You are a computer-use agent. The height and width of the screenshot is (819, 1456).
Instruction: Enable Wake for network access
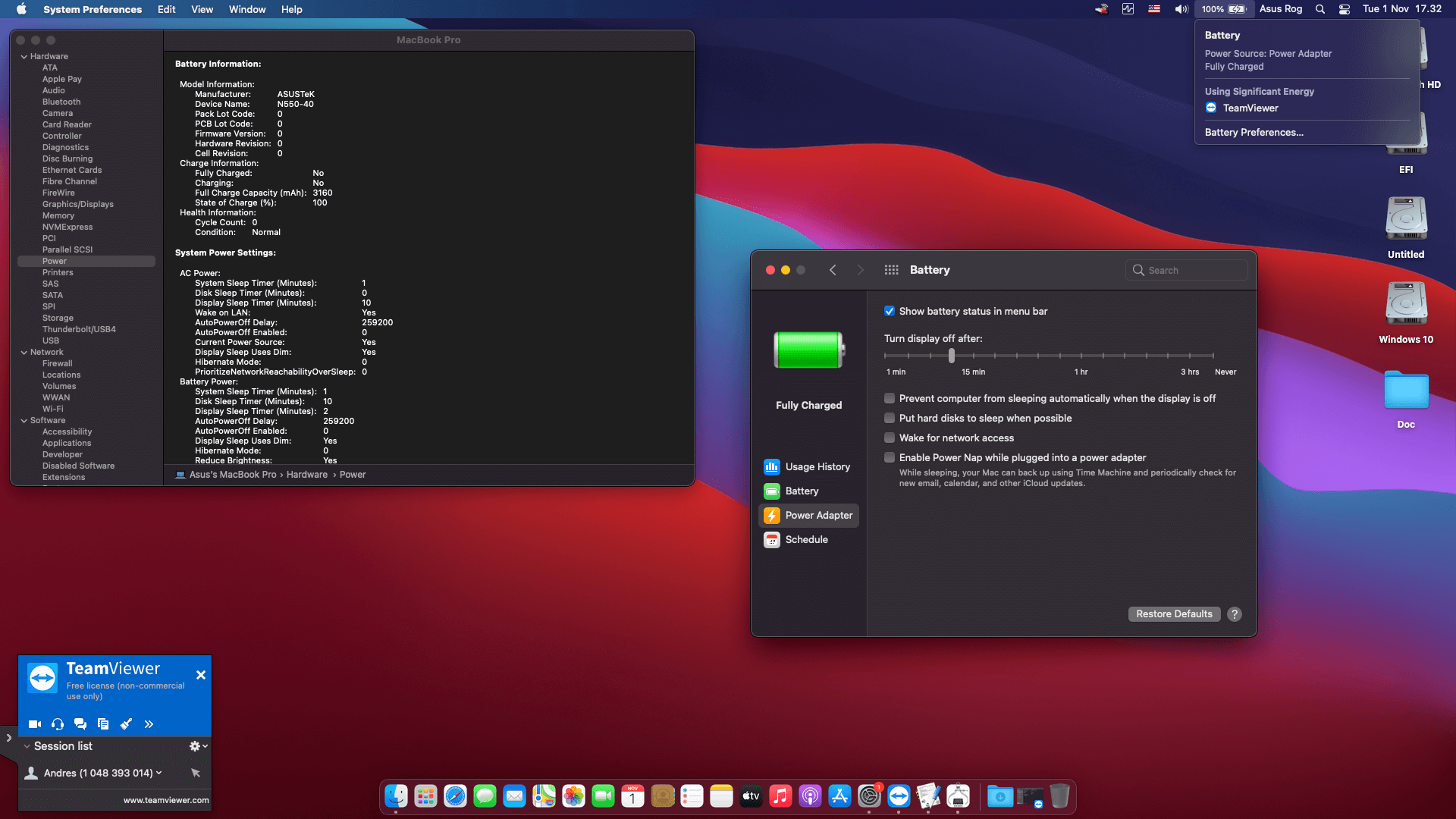click(890, 438)
